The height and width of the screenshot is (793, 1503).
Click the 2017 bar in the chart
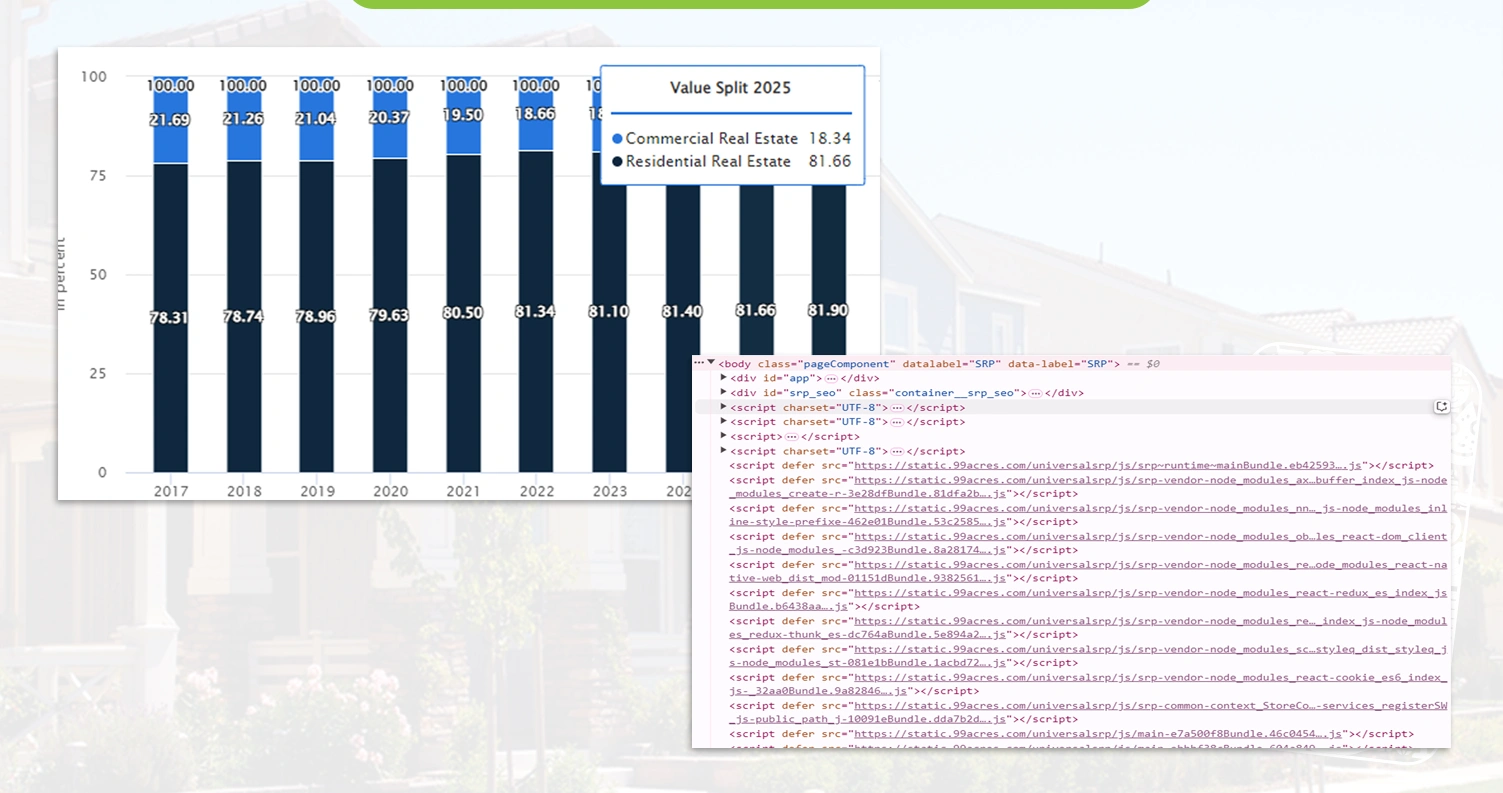pyautogui.click(x=169, y=300)
